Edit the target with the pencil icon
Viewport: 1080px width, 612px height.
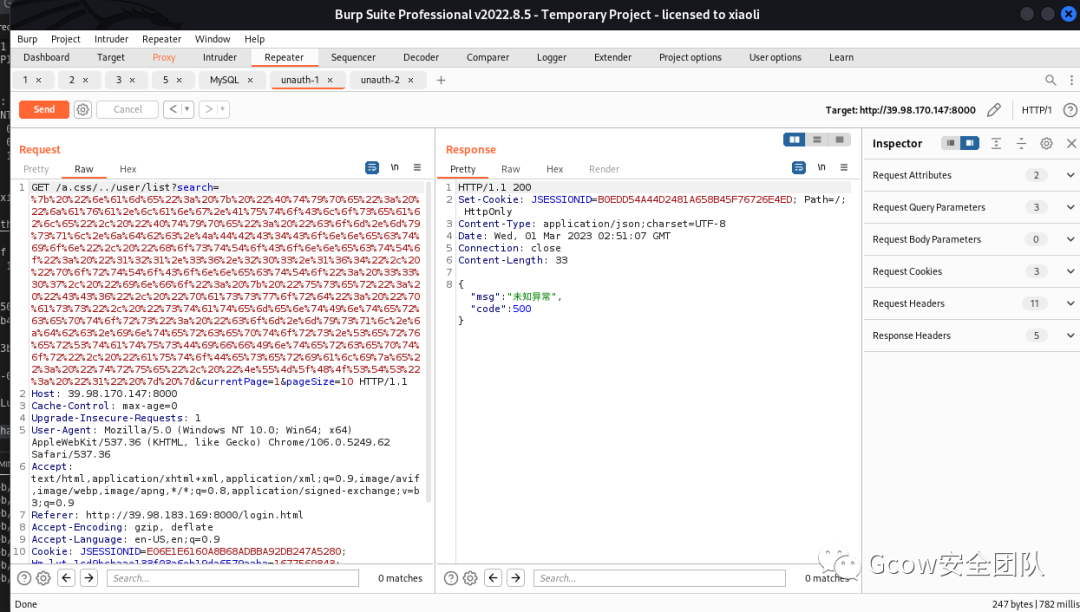[994, 109]
